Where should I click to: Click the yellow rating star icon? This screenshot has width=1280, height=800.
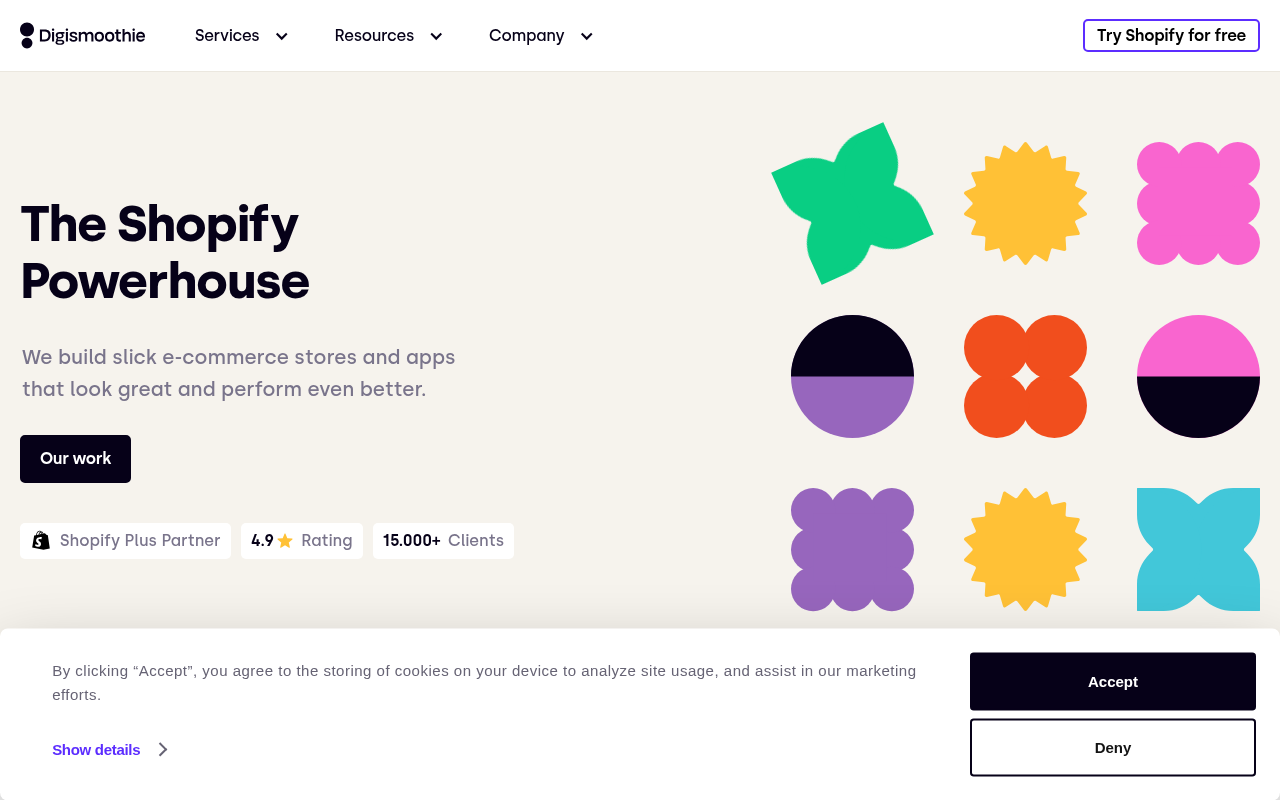pyautogui.click(x=285, y=541)
